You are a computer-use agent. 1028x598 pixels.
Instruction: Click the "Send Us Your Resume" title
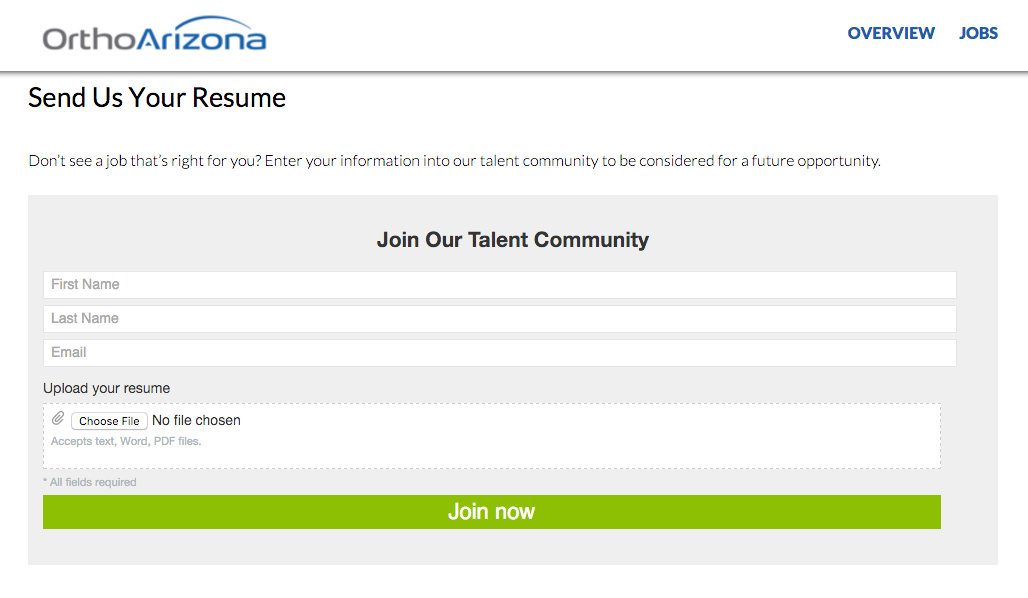tap(157, 98)
